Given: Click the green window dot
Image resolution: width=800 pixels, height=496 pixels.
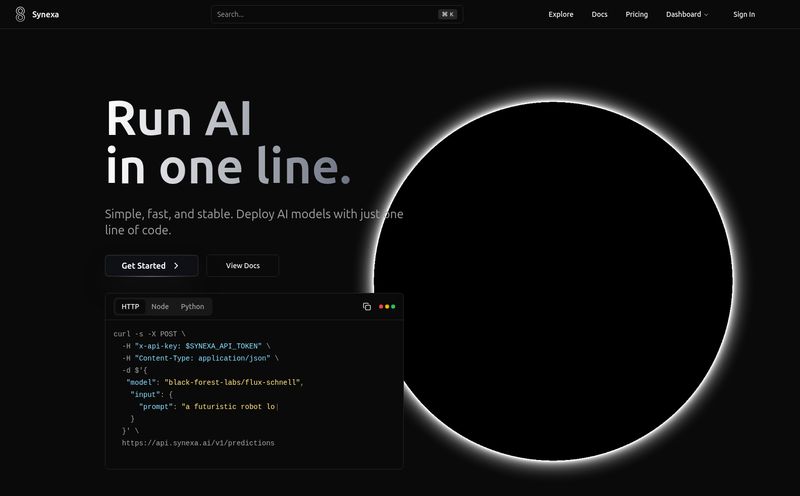Looking at the screenshot, I should coord(393,307).
